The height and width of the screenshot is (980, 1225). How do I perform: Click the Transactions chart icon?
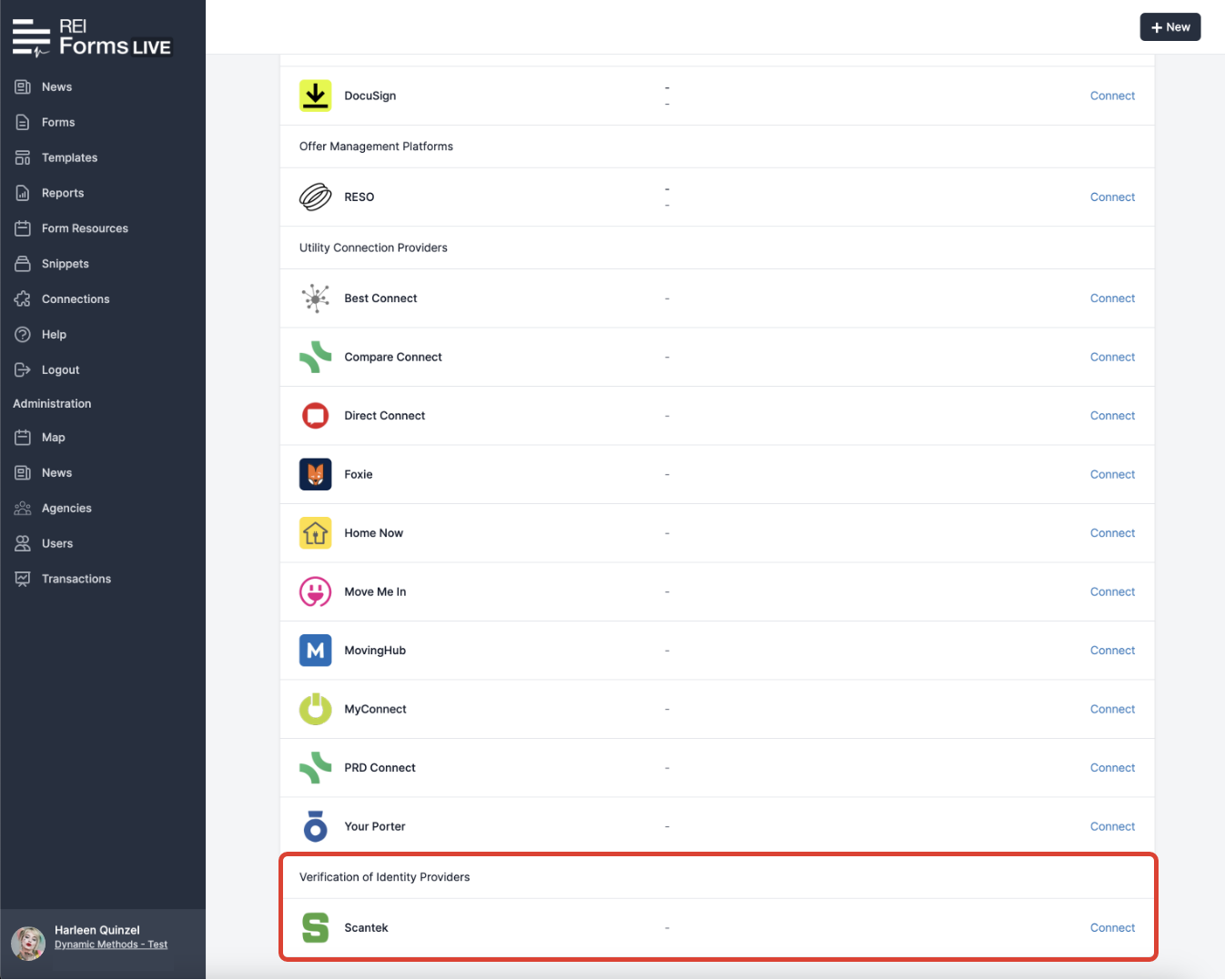pyautogui.click(x=23, y=580)
